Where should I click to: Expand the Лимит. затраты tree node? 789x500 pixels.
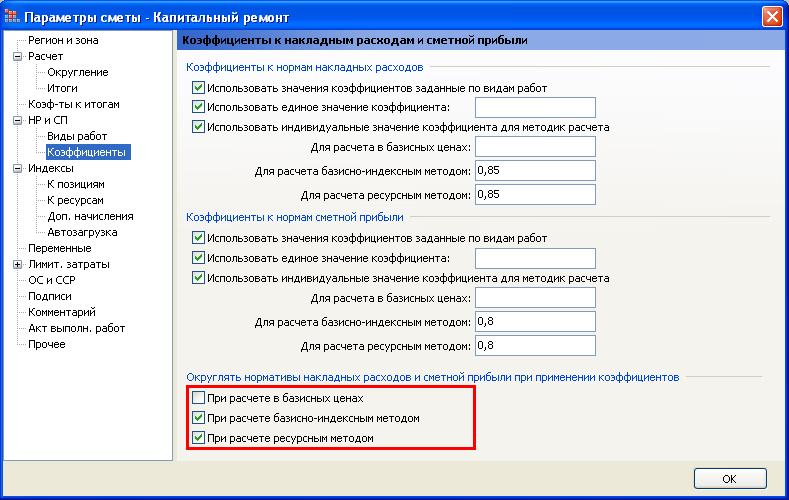(17, 265)
